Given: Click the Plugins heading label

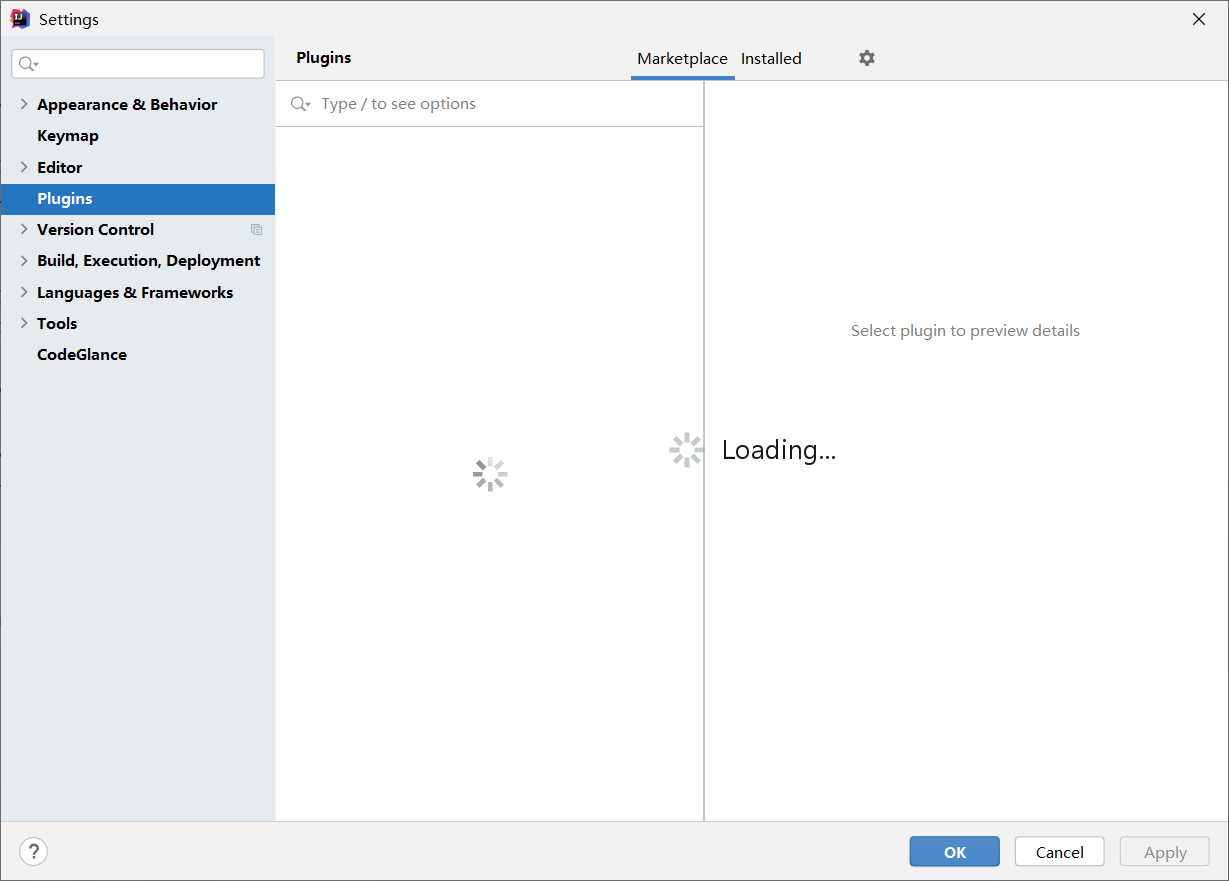Looking at the screenshot, I should click(x=324, y=58).
